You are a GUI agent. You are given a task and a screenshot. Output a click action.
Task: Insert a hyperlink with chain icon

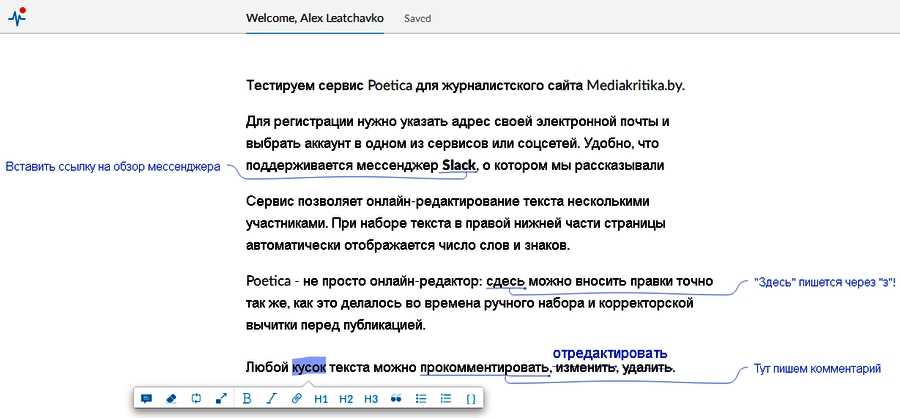[x=297, y=398]
